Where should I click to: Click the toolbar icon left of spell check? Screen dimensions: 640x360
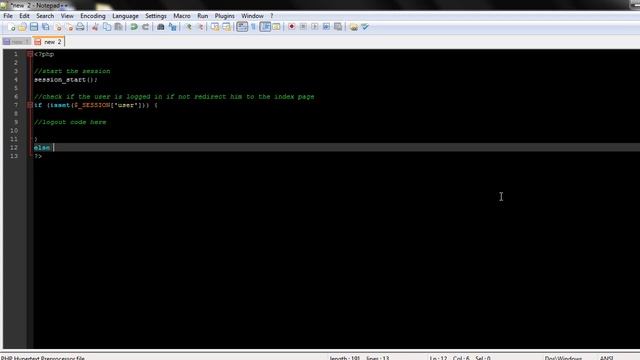(353, 27)
